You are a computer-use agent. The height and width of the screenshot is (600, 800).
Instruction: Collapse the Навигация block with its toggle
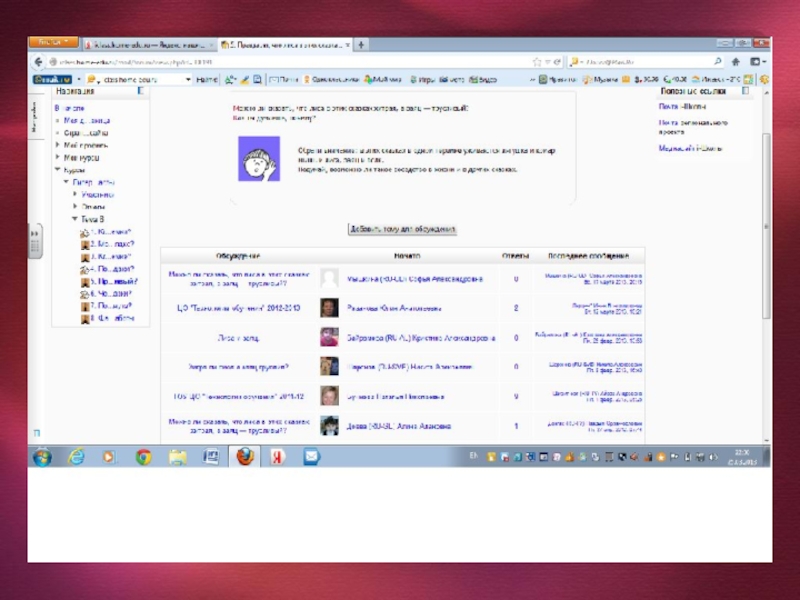pos(142,91)
